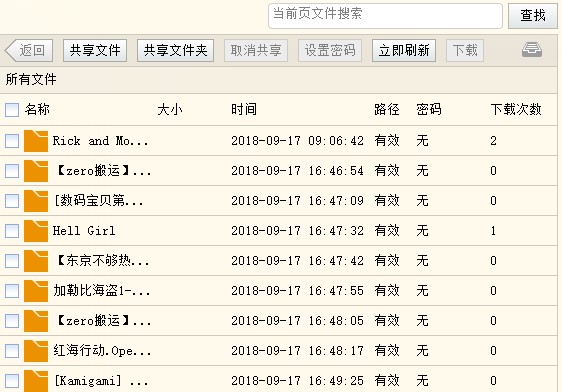
Task: Click folder icon of 2018-09-17 16:48:05 row
Action: coord(36,321)
